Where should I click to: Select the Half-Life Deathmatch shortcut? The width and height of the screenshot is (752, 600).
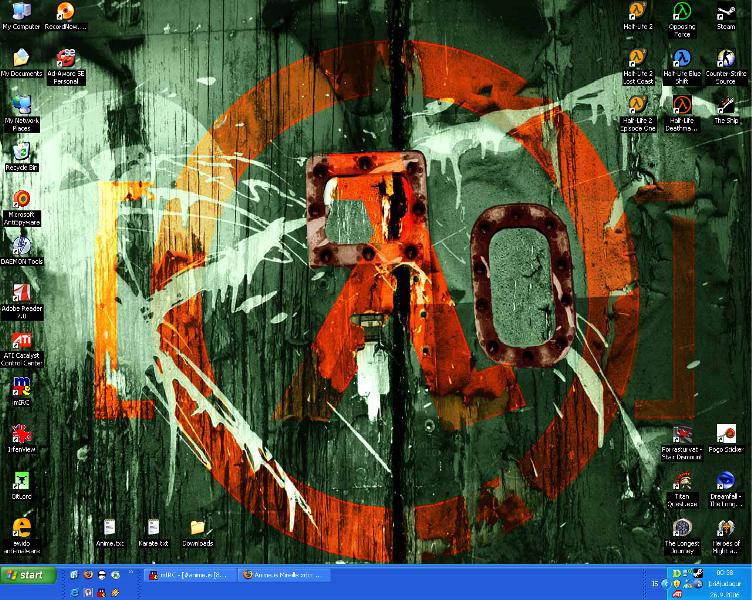click(x=682, y=114)
